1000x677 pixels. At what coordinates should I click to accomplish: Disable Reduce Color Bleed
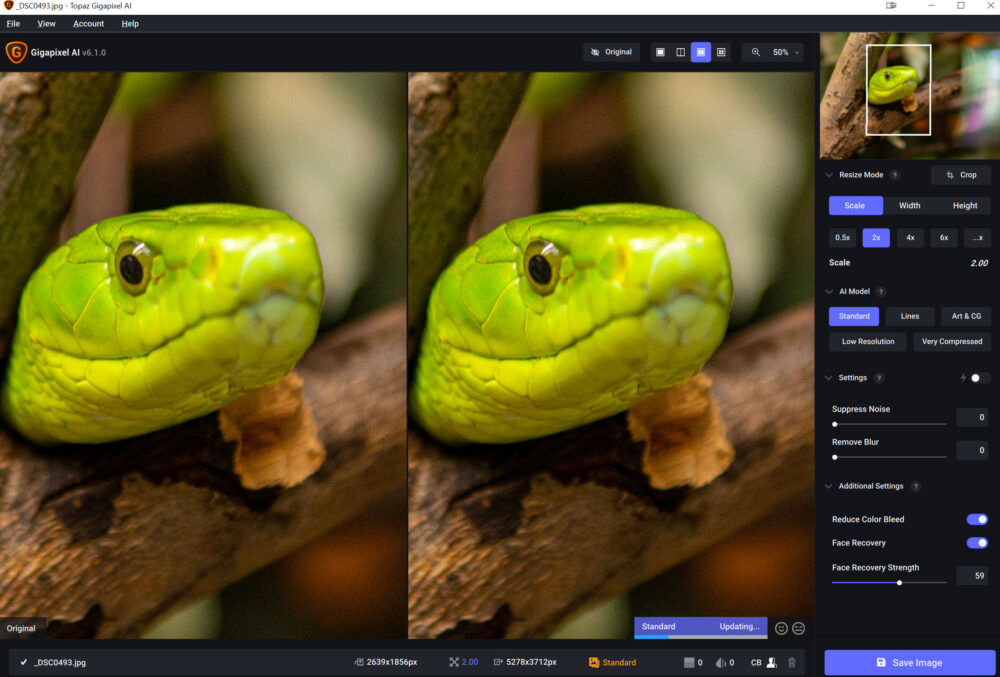pyautogui.click(x=977, y=520)
